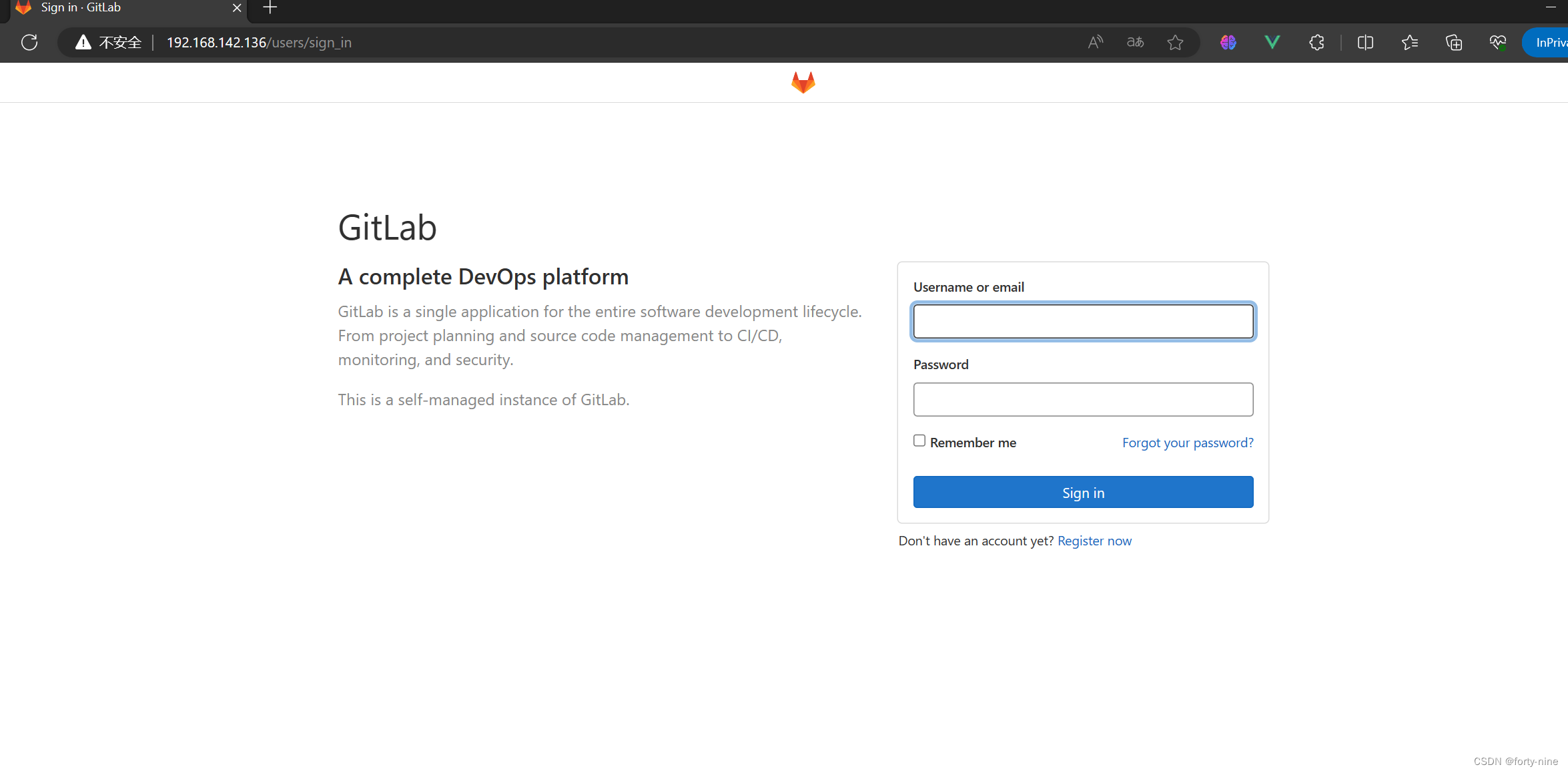Click the 'Remember me' label text

[973, 443]
